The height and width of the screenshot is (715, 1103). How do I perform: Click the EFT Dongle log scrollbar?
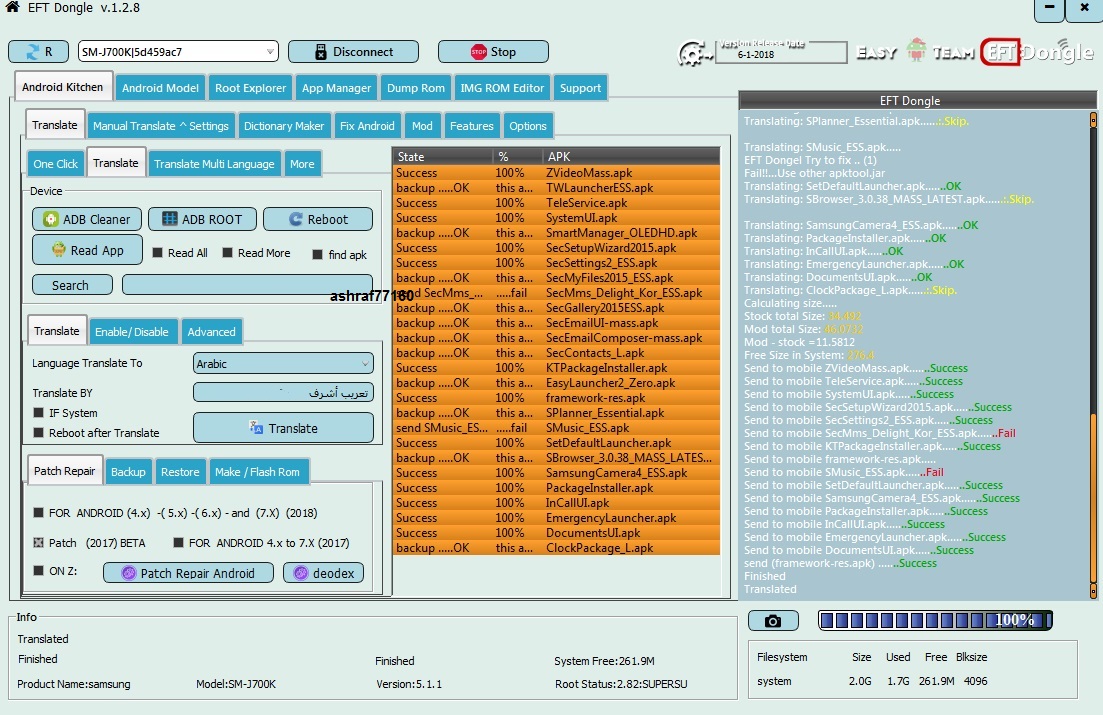pos(1092,355)
